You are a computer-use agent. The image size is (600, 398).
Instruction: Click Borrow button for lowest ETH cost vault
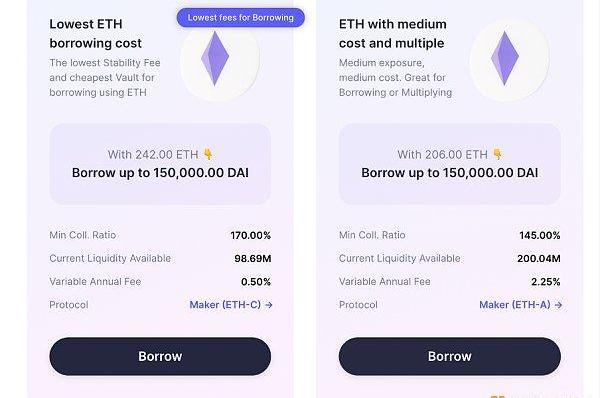click(x=160, y=356)
